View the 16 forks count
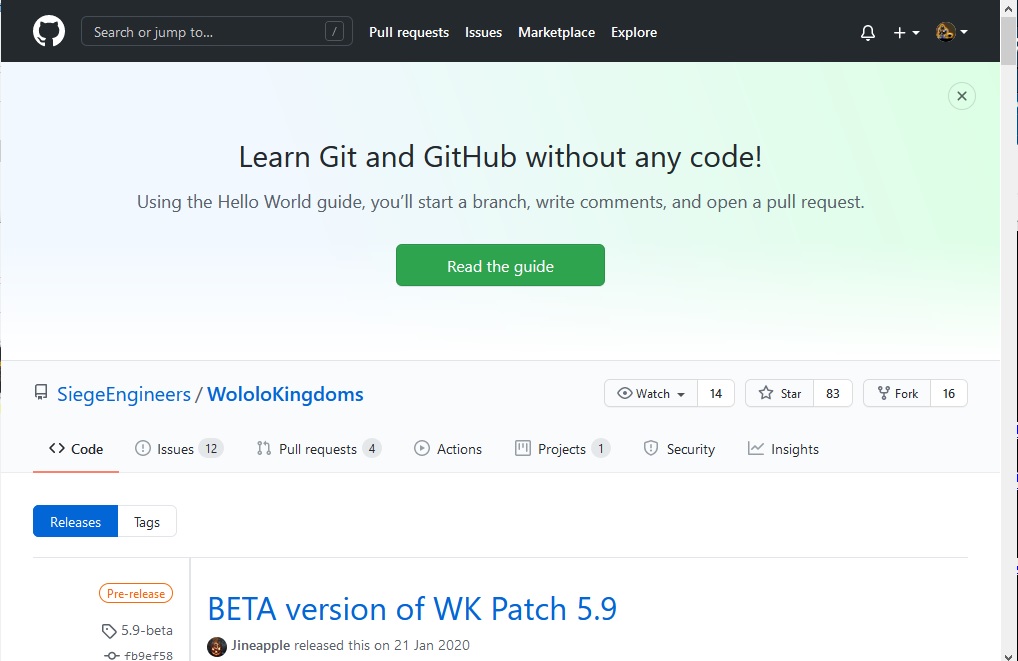The width and height of the screenshot is (1018, 661). [949, 393]
